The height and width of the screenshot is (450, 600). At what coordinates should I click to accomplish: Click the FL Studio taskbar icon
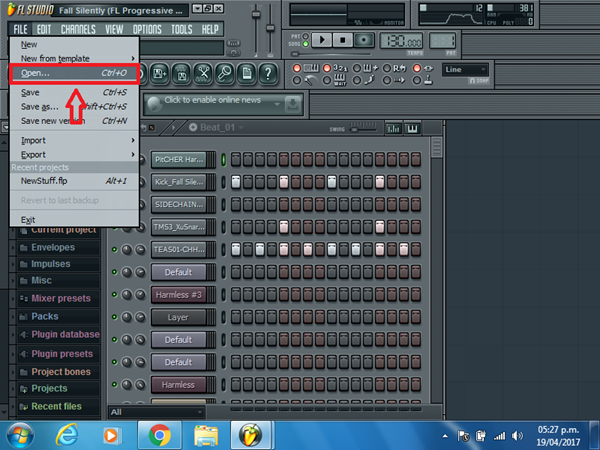tap(251, 435)
